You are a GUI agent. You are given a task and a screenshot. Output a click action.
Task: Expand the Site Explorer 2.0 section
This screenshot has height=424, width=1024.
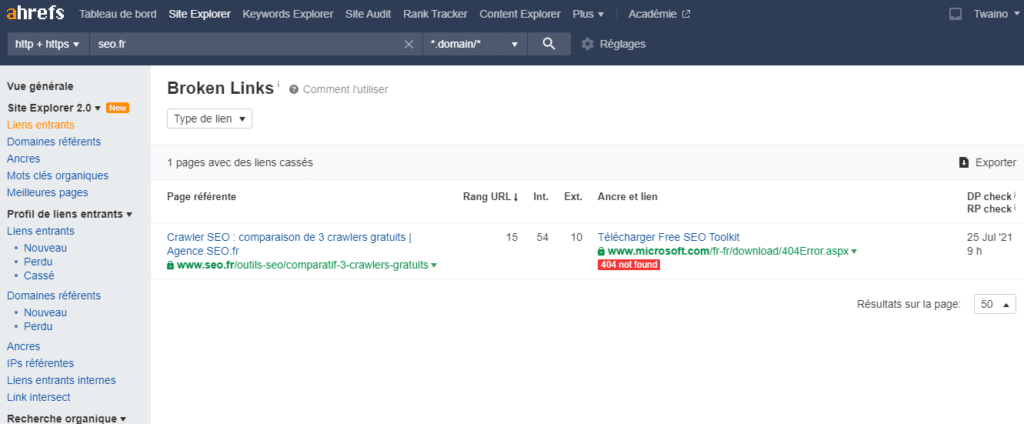(54, 108)
